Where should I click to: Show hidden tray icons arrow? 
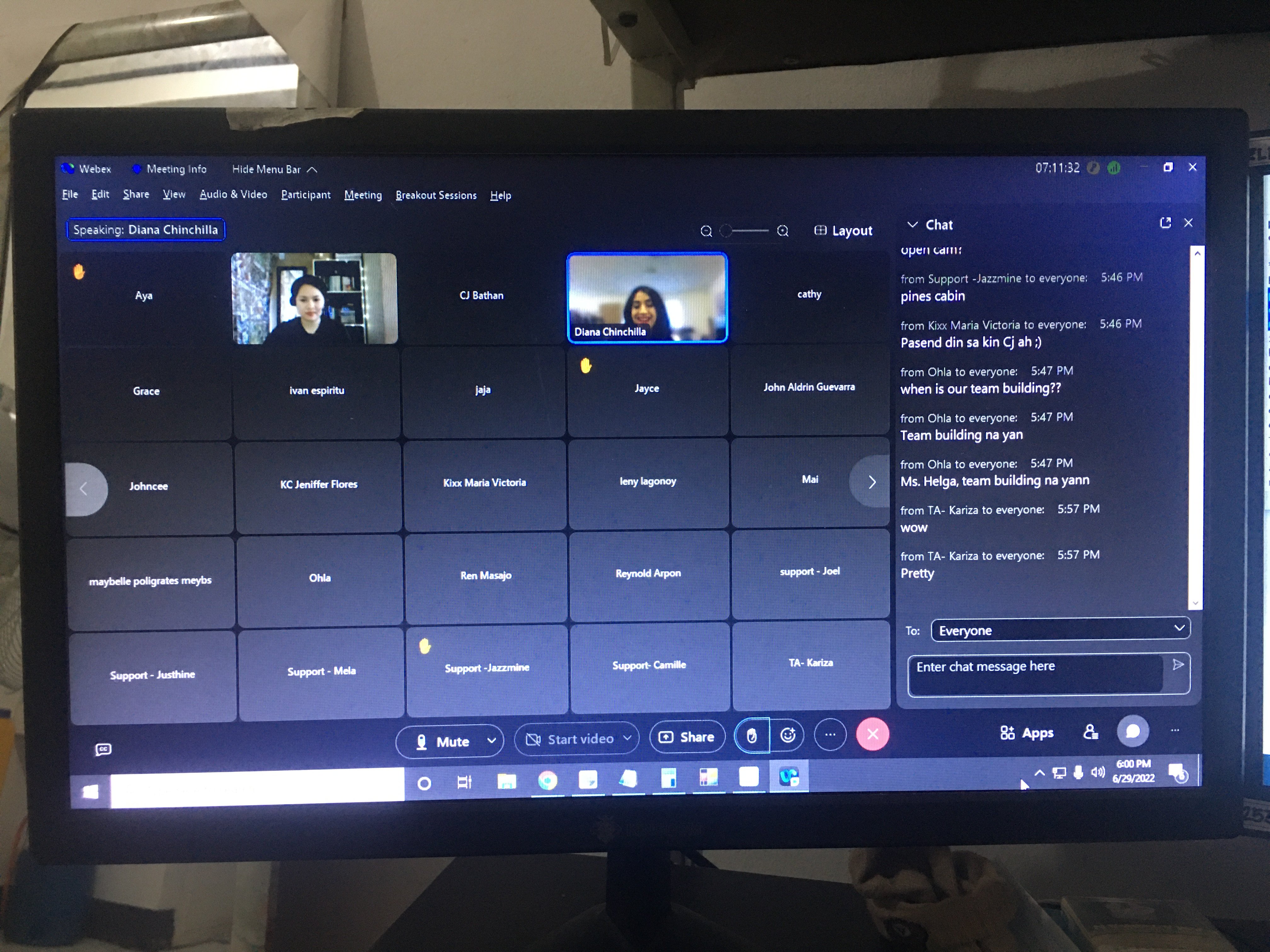(x=1039, y=773)
